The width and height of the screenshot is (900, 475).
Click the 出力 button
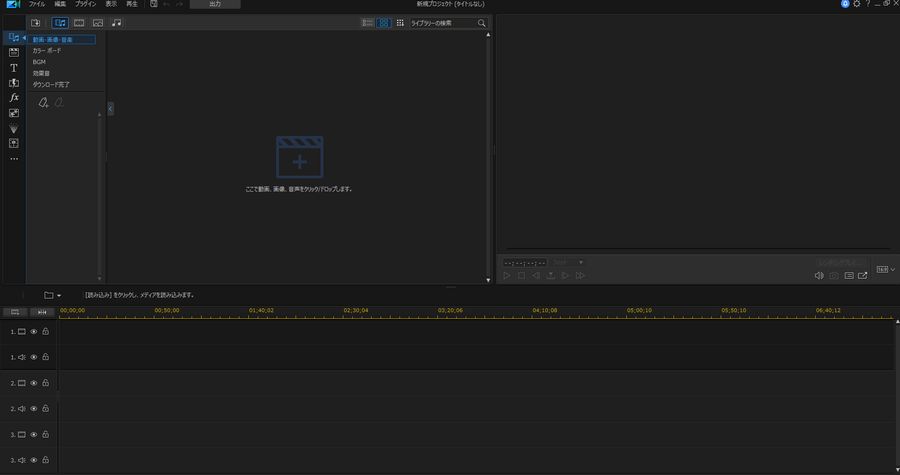(x=214, y=5)
